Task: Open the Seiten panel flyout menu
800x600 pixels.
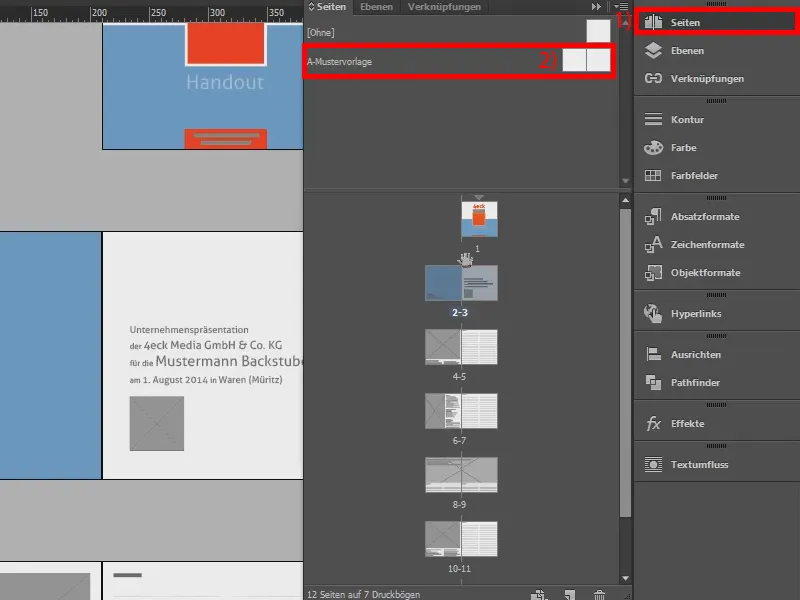Action: tap(621, 7)
